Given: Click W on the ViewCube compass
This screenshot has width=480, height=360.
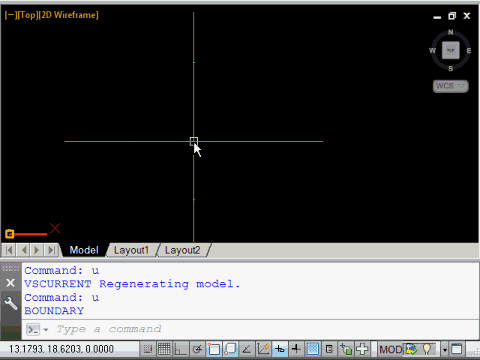Looking at the screenshot, I should (x=432, y=51).
